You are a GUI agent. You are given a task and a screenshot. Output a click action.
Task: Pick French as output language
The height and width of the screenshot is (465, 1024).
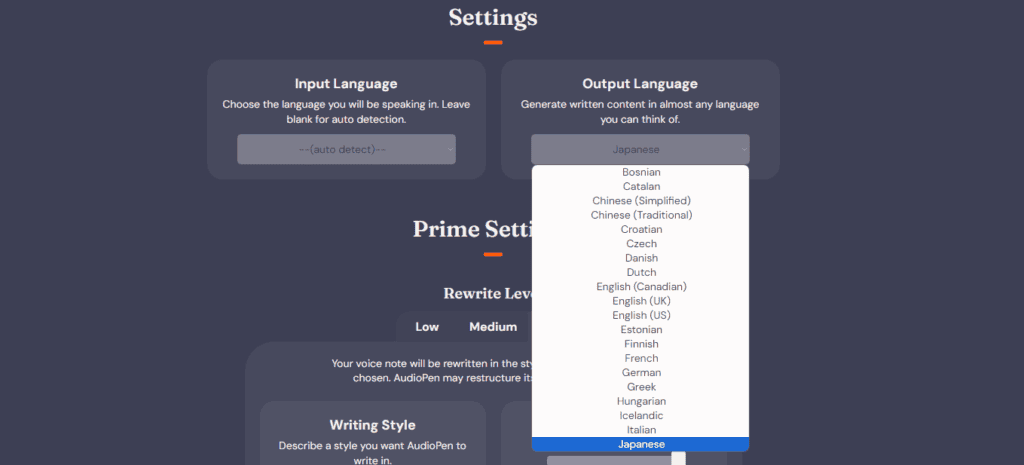coord(641,359)
